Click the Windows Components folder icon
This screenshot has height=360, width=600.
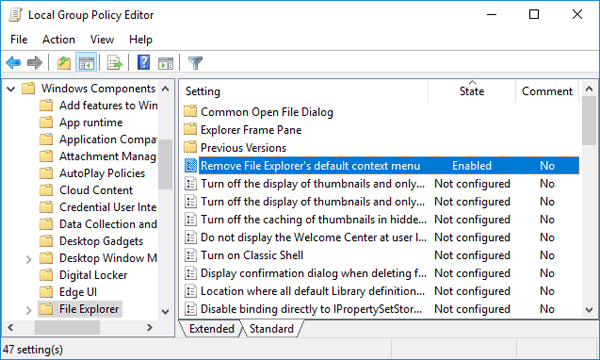coord(28,88)
